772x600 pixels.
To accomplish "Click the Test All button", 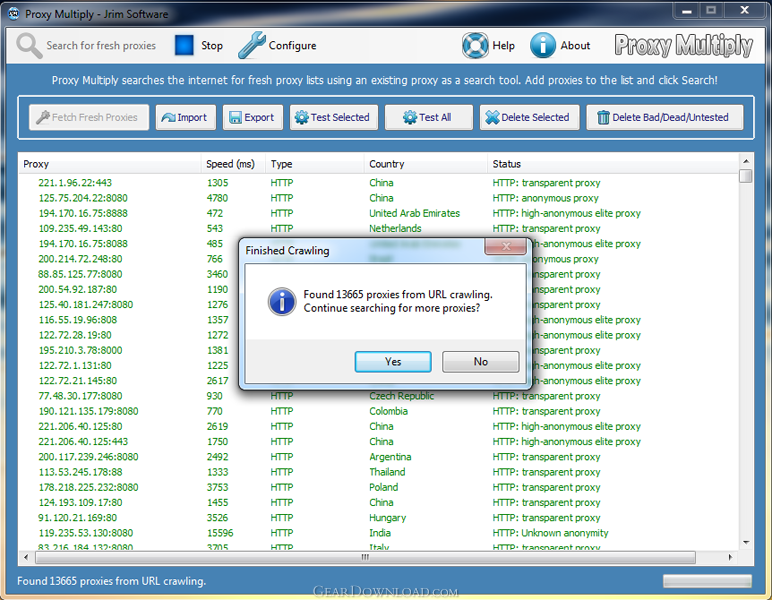I will coord(428,117).
